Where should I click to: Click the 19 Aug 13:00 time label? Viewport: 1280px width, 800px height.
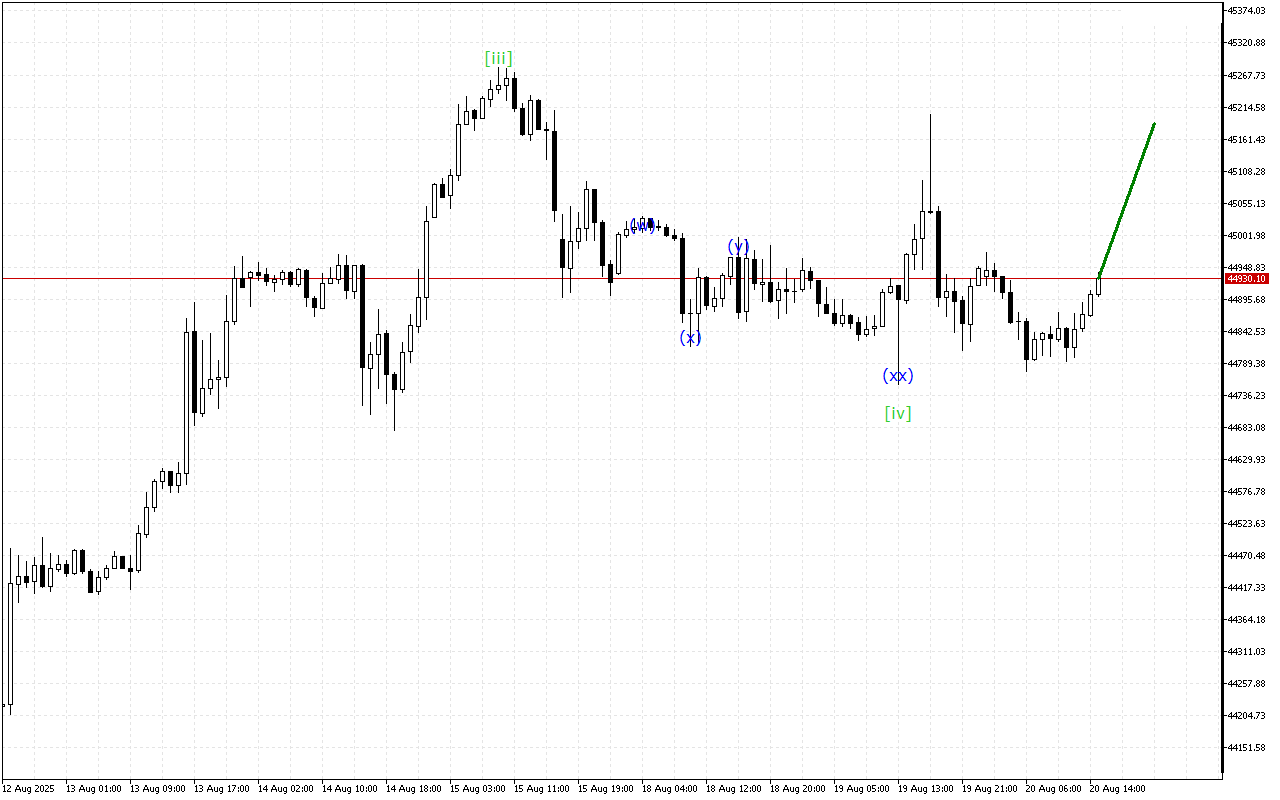(x=925, y=788)
